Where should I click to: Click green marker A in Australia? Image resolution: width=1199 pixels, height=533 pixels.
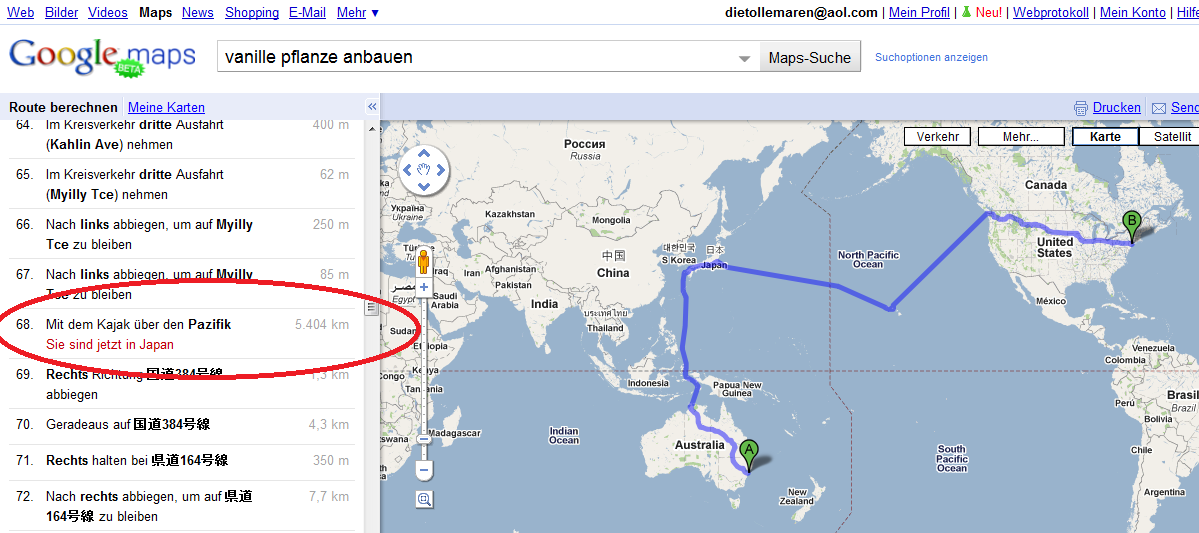(x=749, y=457)
